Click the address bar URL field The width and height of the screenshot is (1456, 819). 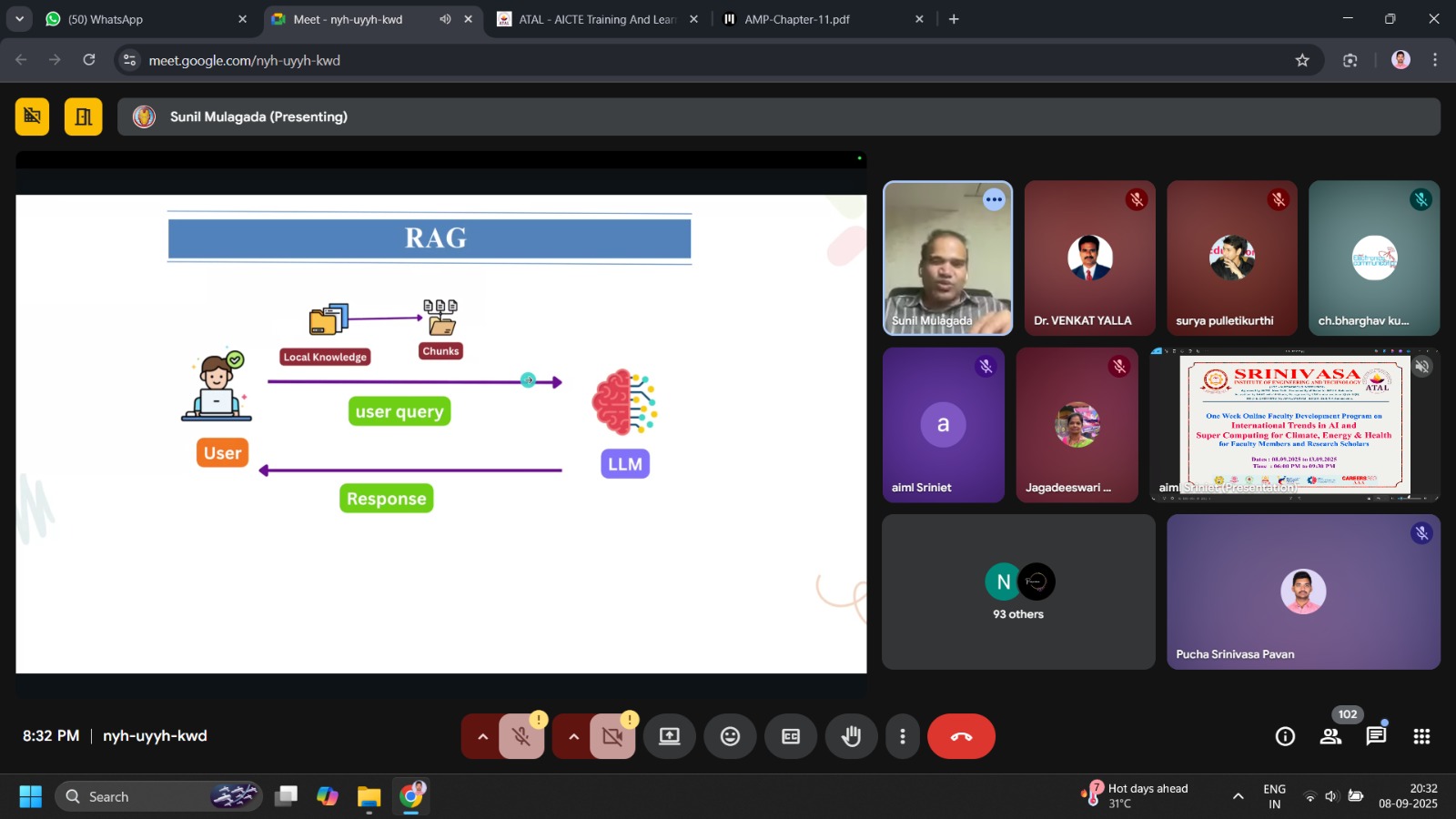click(719, 60)
